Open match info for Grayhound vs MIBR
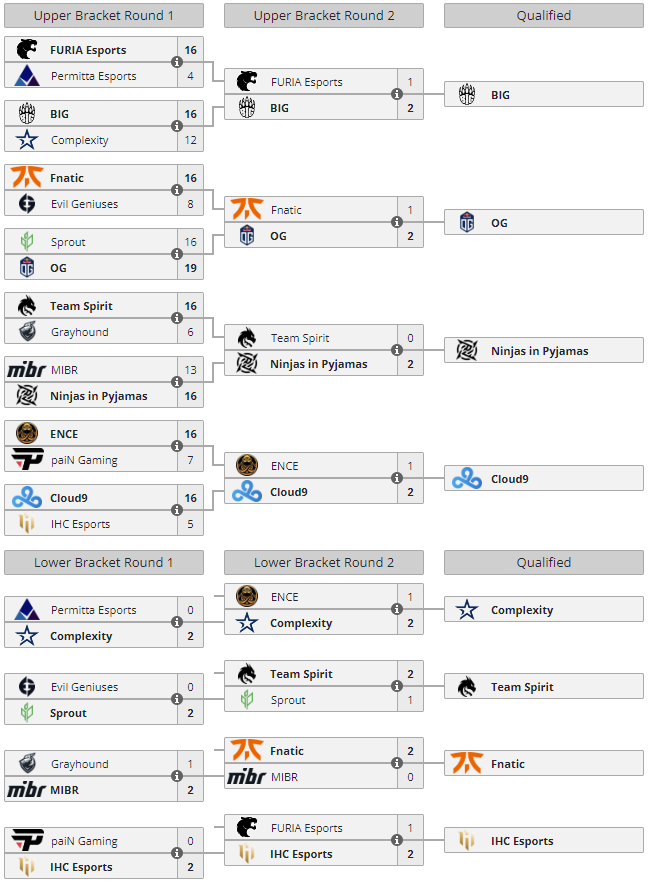Image resolution: width=658 pixels, height=883 pixels. click(x=177, y=777)
